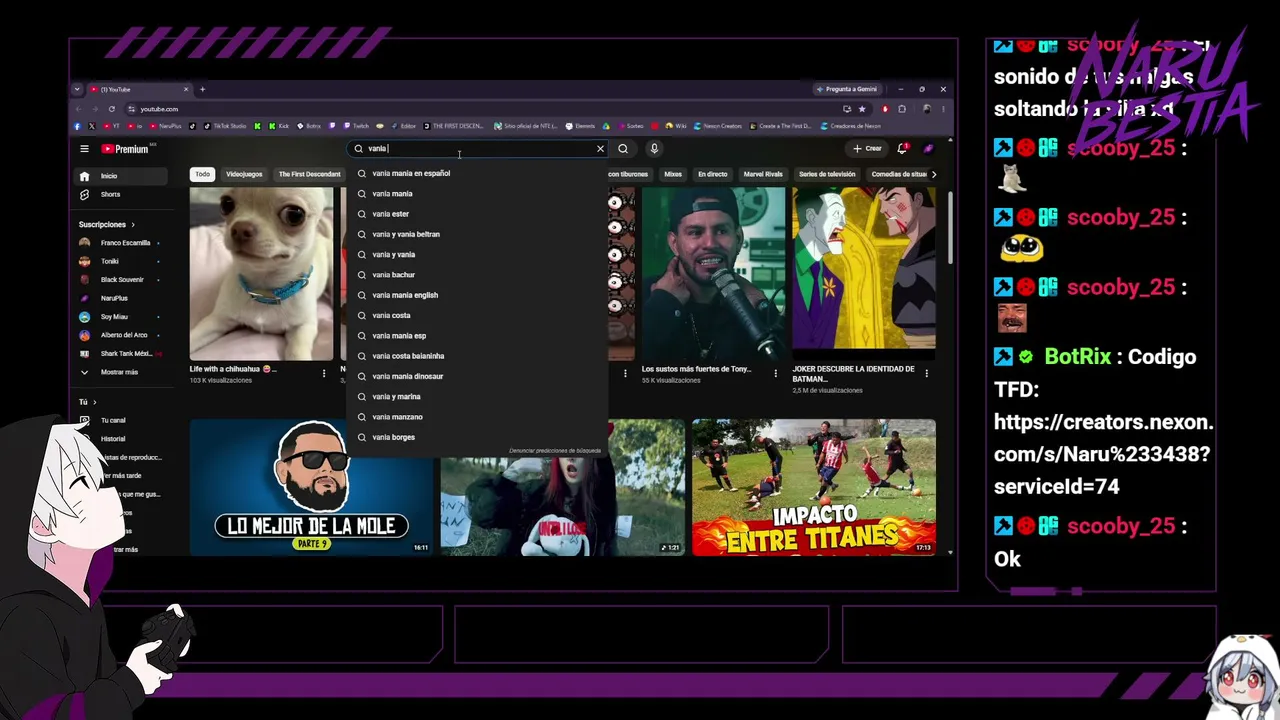Close the YouTube browser tab

(x=185, y=89)
